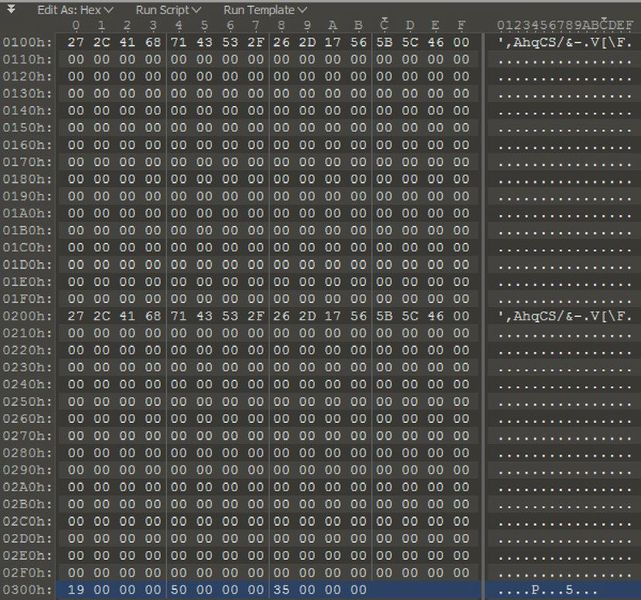
Task: Click column header 0 in hex ruler
Action: click(76, 25)
